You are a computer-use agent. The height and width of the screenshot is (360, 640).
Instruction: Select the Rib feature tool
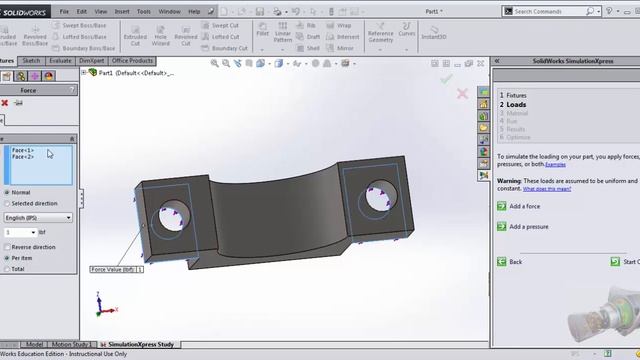[x=307, y=25]
